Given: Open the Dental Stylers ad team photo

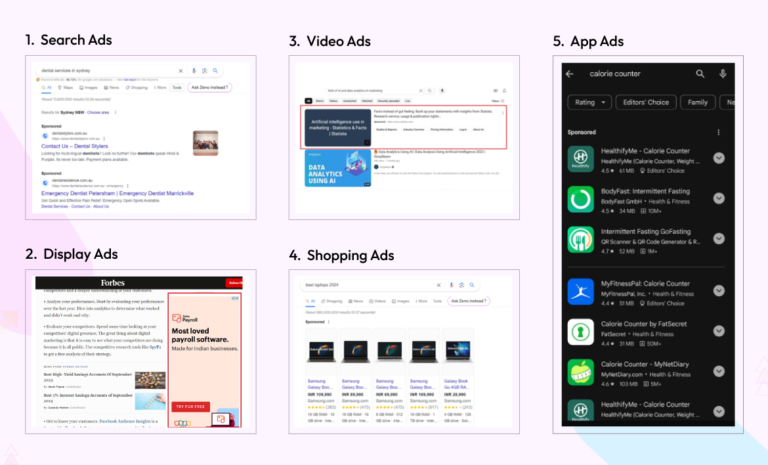Looking at the screenshot, I should 206,143.
